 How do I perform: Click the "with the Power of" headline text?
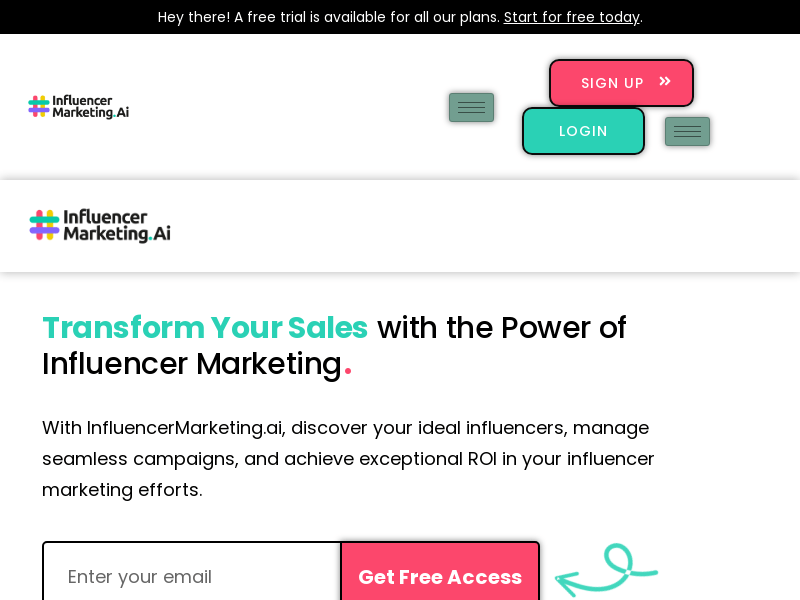click(502, 328)
